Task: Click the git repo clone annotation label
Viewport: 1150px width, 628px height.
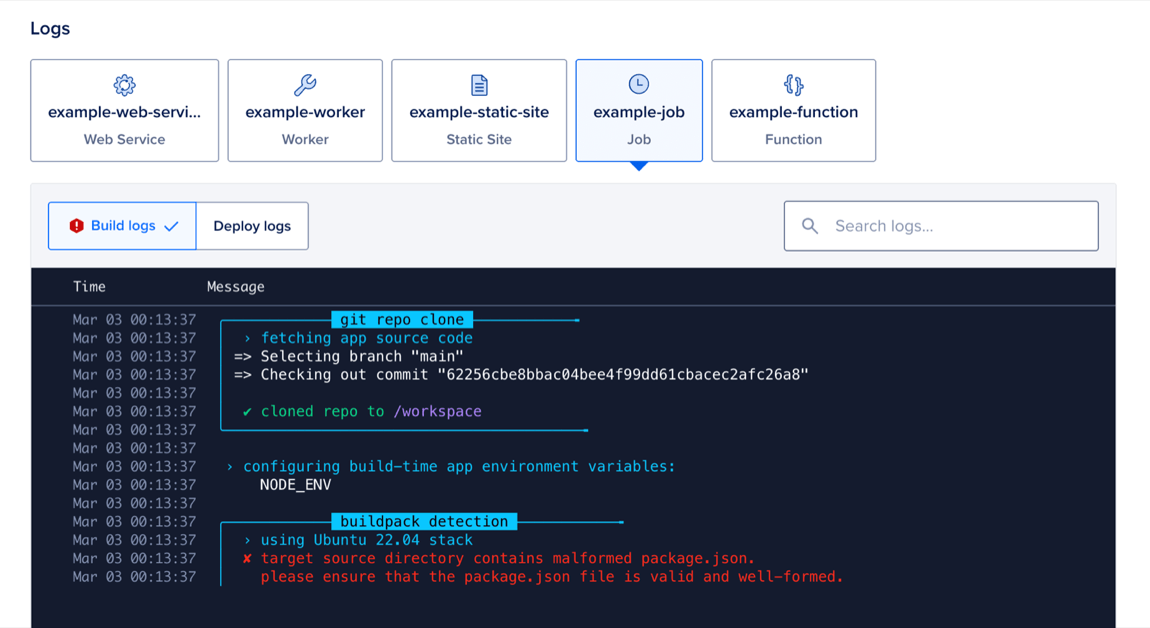Action: 401,319
